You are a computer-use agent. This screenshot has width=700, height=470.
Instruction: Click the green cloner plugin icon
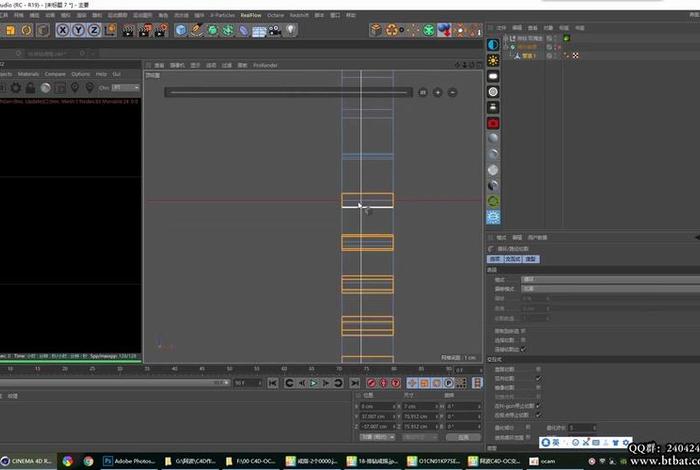(x=429, y=30)
